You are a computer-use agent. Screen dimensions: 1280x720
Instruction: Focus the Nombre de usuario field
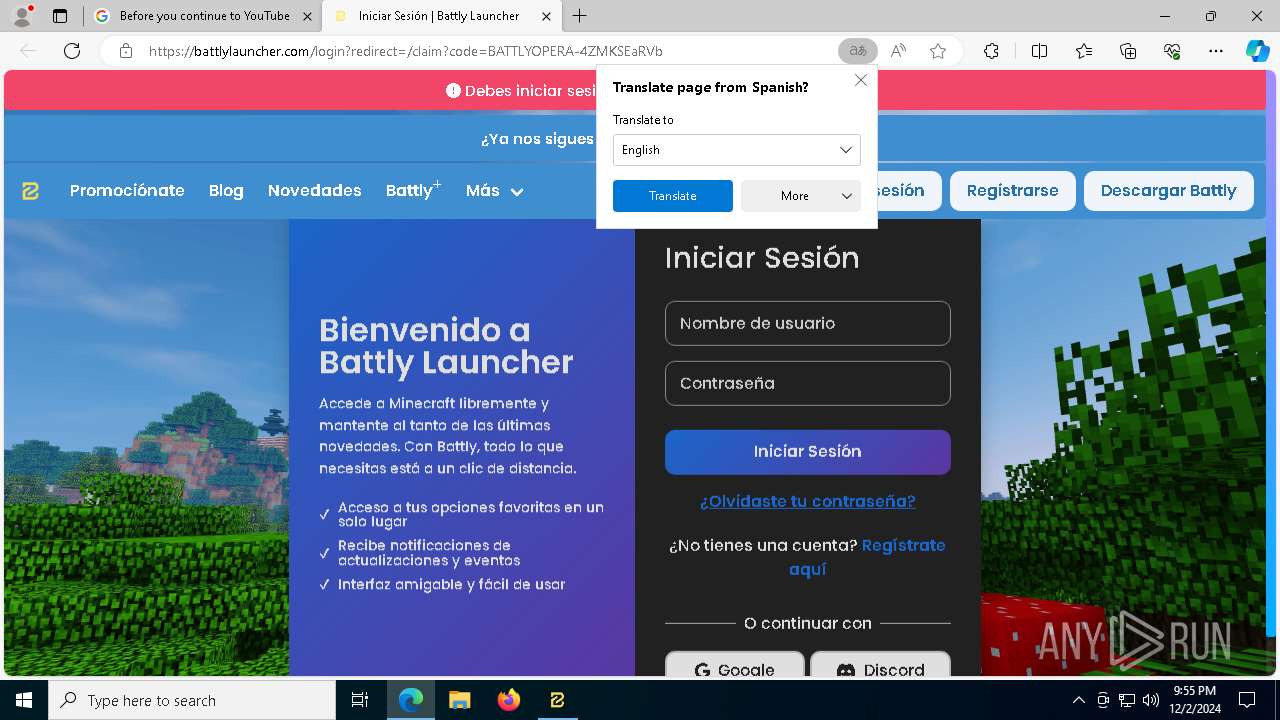point(808,323)
